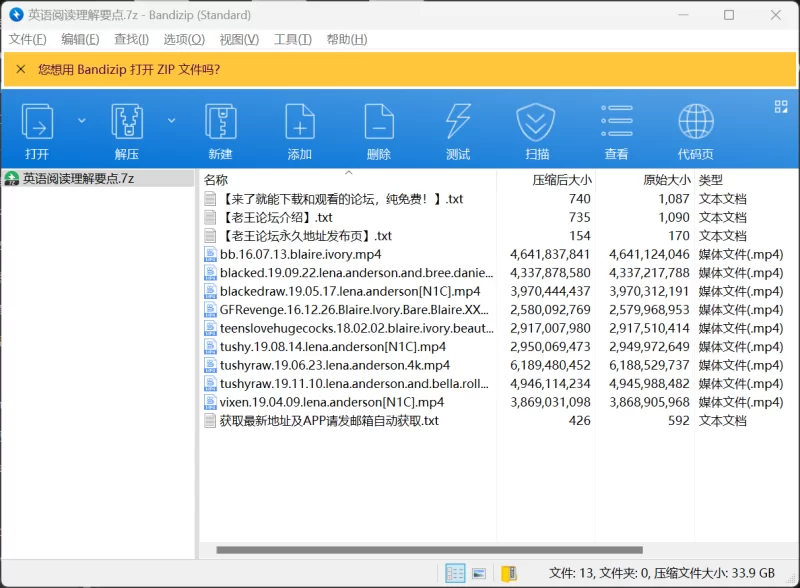This screenshot has height=588, width=800.
Task: Switch to thumbnail view in status bar
Action: coord(480,574)
